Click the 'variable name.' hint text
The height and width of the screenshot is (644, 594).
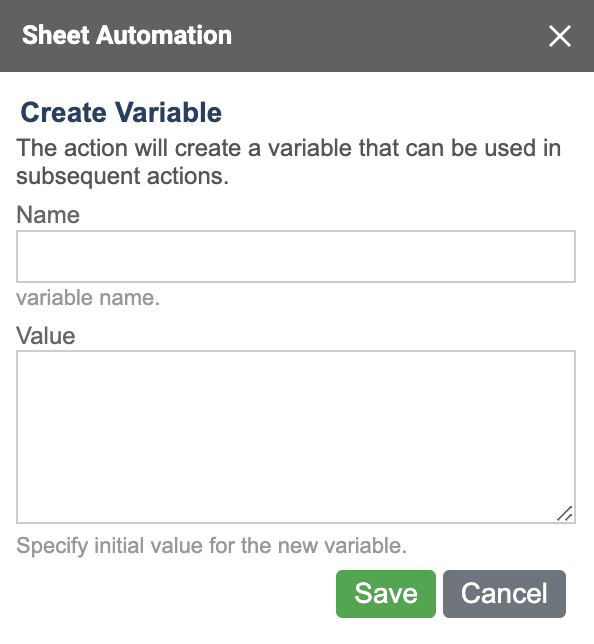(88, 298)
